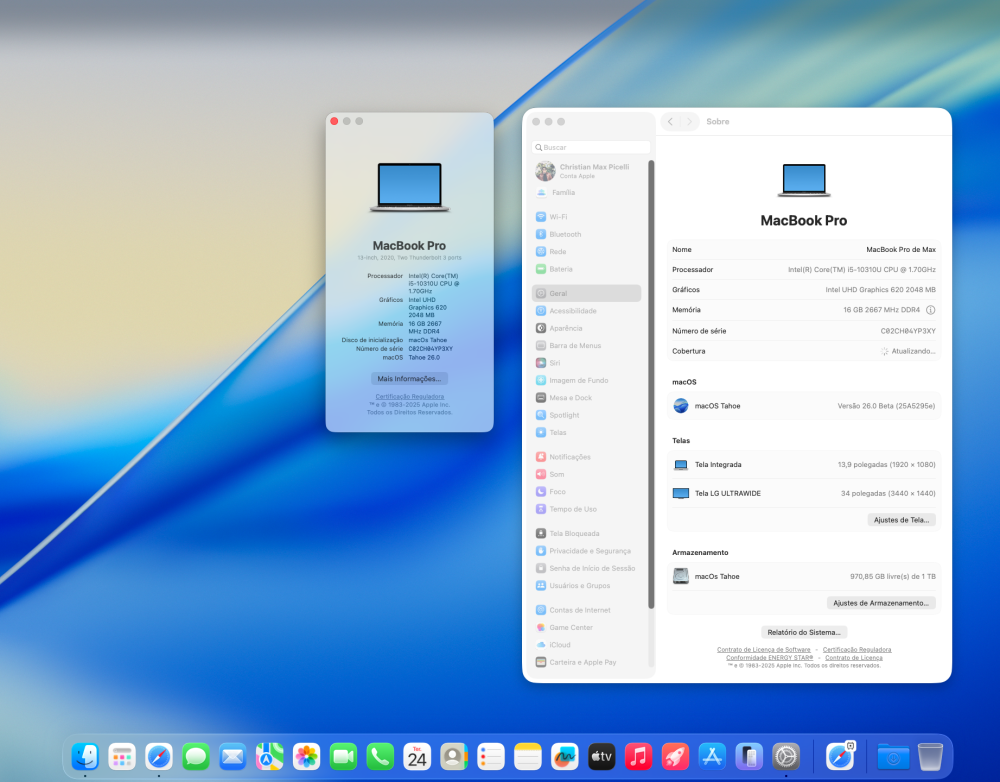
Task: Go back using the back arrow
Action: pos(670,121)
